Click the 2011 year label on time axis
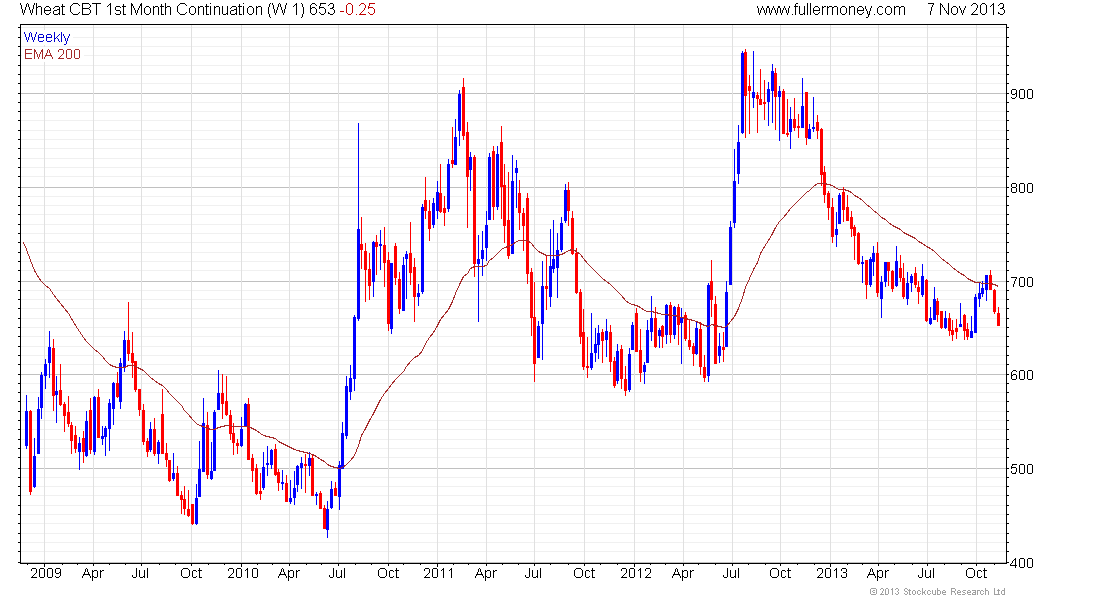Image resolution: width=1100 pixels, height=600 pixels. point(439,573)
